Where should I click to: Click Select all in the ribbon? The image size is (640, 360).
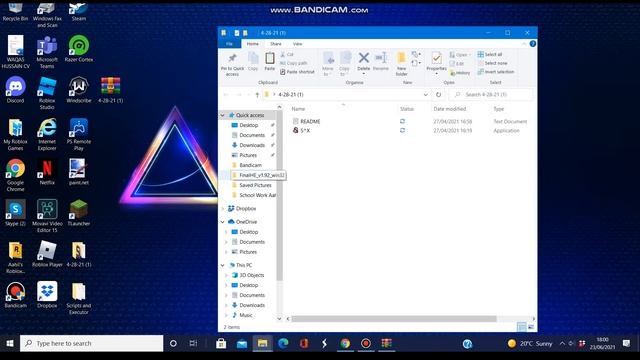[490, 54]
